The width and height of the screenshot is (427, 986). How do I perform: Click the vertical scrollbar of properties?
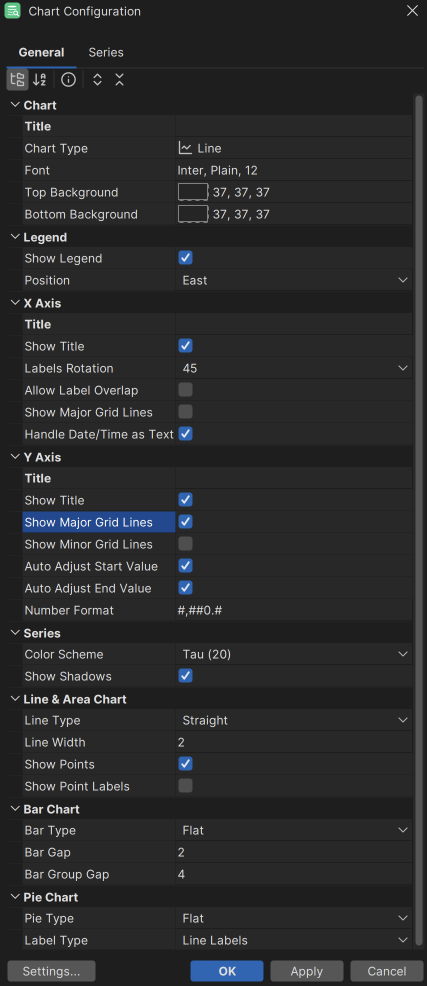(x=419, y=522)
